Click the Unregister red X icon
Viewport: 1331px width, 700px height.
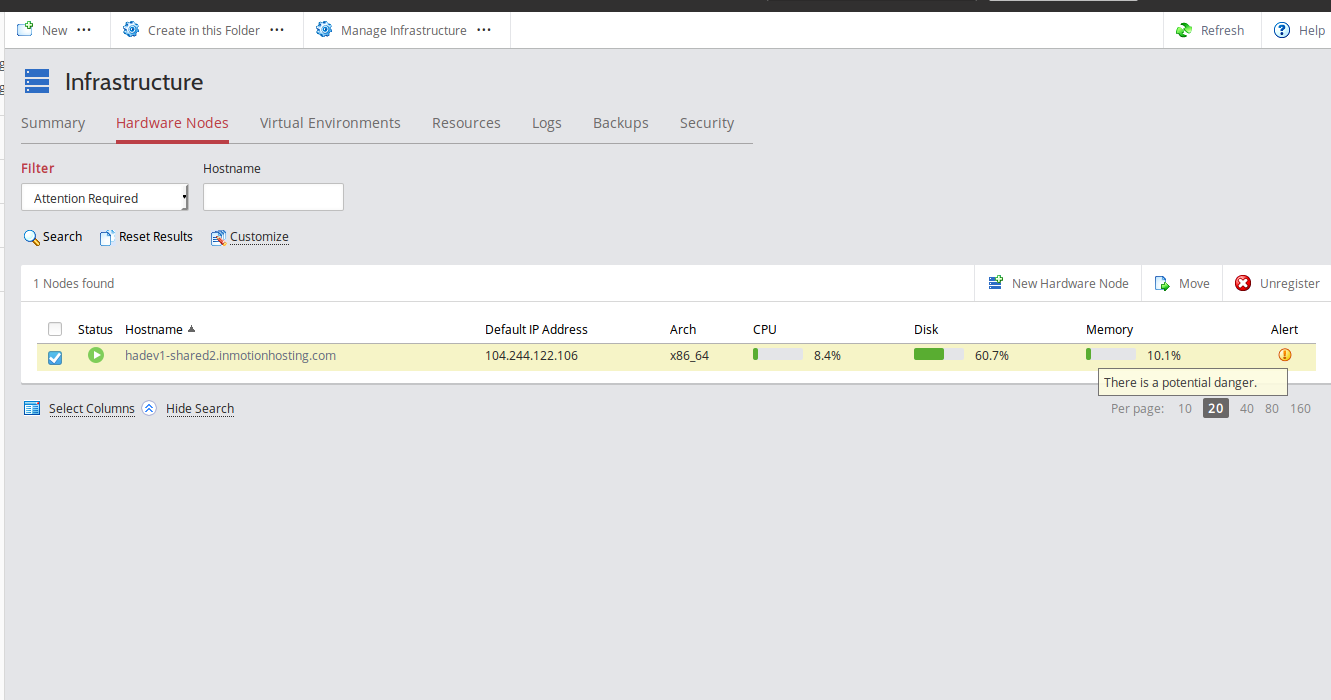(1243, 283)
